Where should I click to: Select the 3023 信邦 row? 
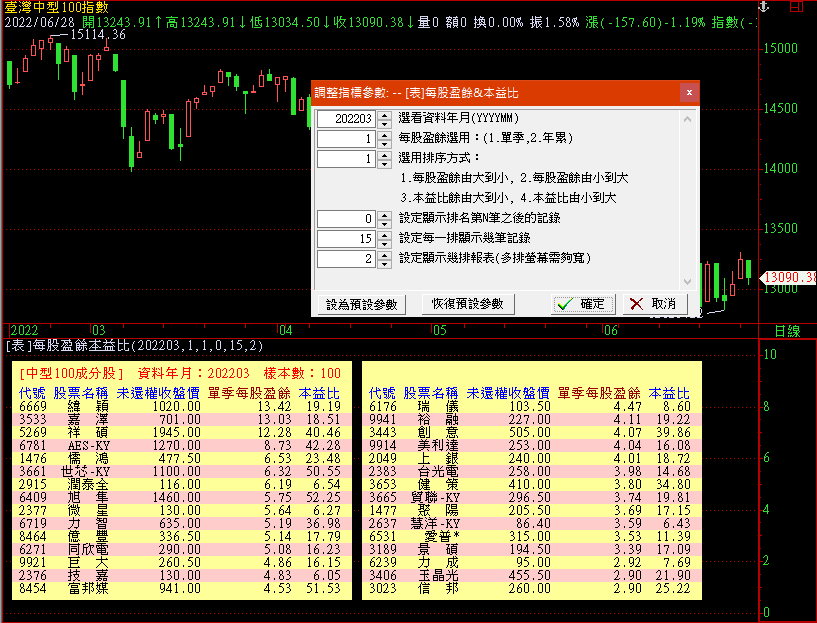pyautogui.click(x=531, y=589)
